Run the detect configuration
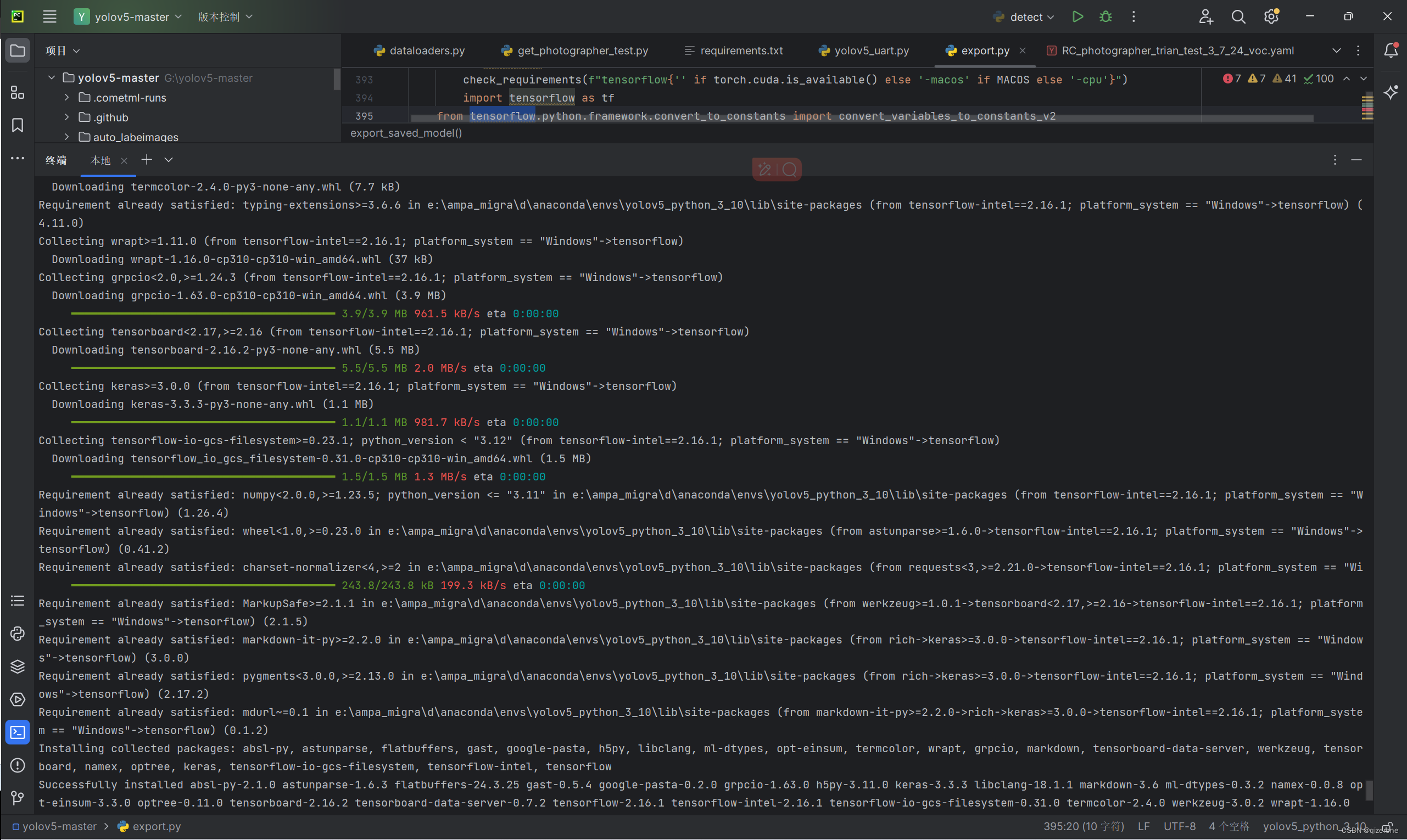 pyautogui.click(x=1077, y=17)
